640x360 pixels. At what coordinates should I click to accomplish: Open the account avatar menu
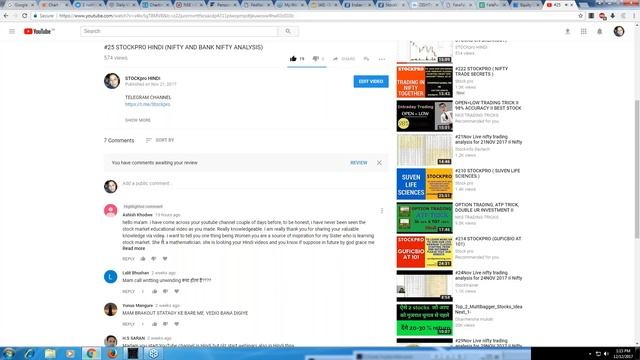[x=619, y=31]
